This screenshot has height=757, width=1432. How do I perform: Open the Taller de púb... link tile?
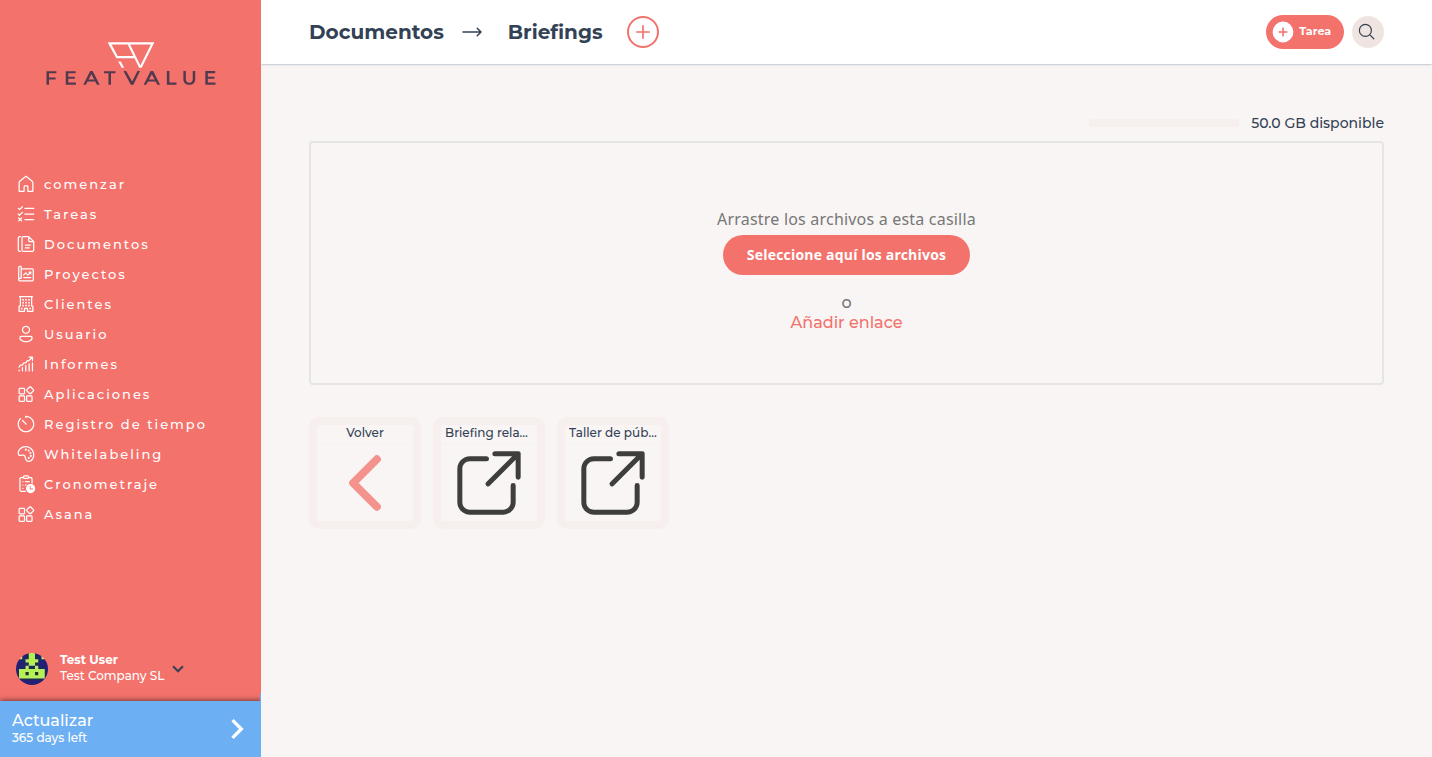click(613, 473)
